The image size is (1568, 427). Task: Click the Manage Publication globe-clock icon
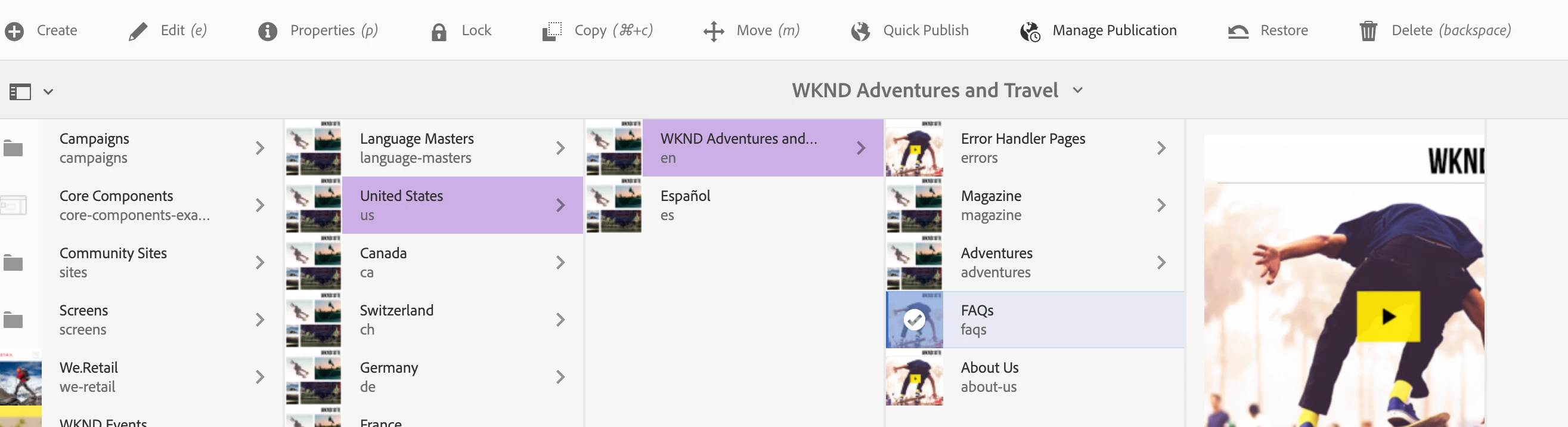pyautogui.click(x=1030, y=32)
